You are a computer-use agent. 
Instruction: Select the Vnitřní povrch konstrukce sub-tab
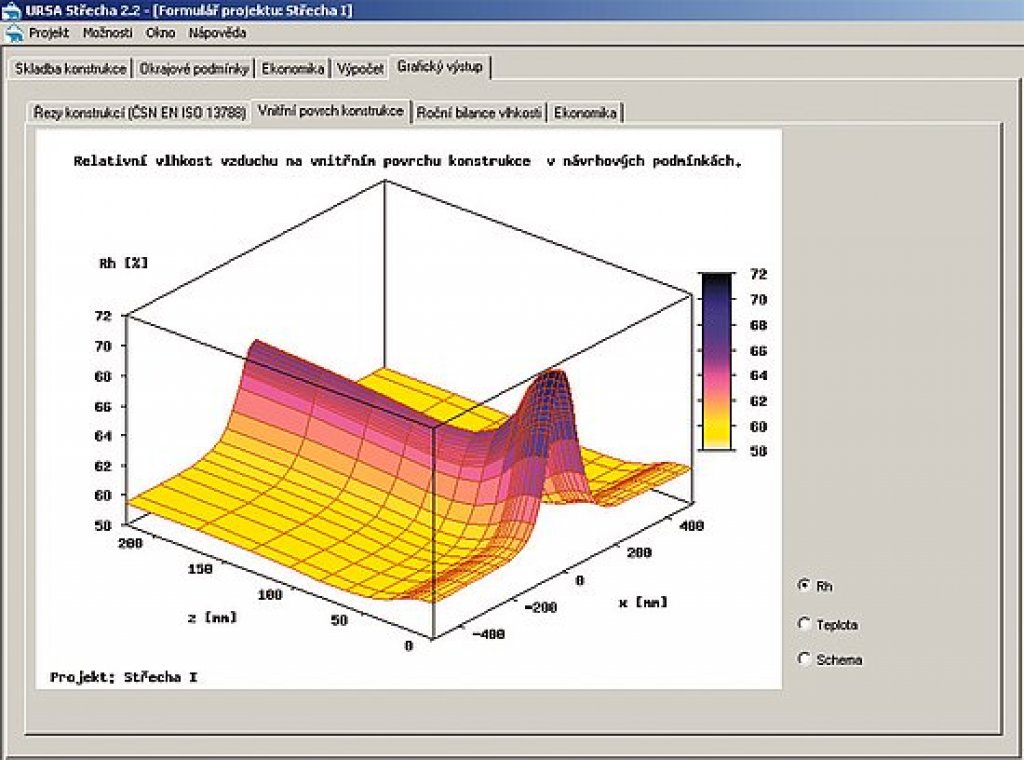(x=331, y=111)
